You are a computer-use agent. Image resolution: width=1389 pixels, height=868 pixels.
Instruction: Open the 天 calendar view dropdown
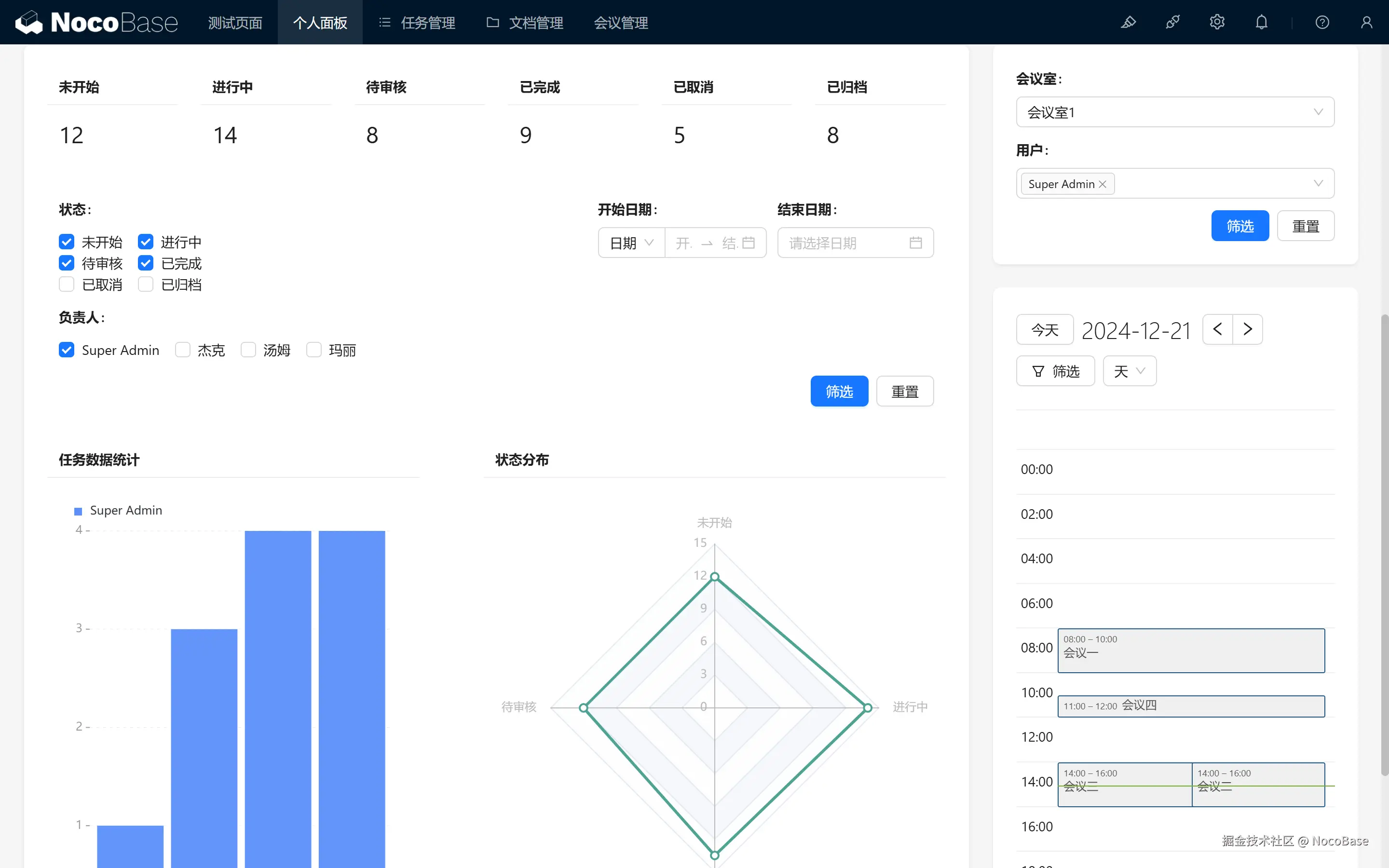click(x=1129, y=371)
